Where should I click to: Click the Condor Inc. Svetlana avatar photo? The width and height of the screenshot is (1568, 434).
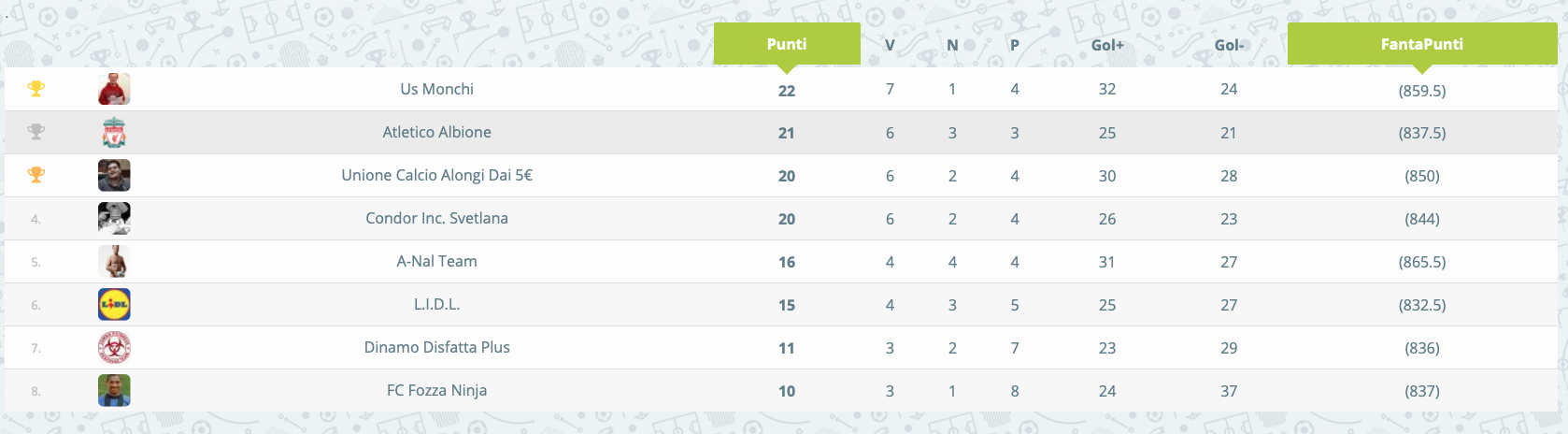[114, 219]
